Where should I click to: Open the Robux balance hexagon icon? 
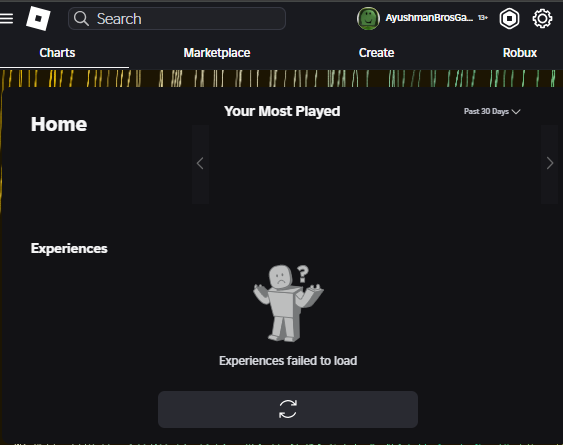pyautogui.click(x=509, y=19)
